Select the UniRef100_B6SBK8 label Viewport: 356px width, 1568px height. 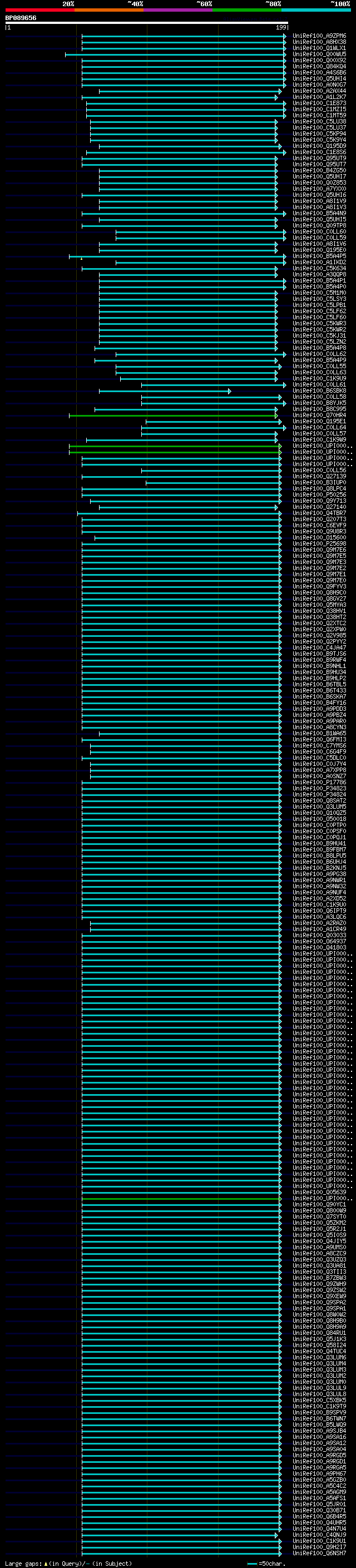319,391
